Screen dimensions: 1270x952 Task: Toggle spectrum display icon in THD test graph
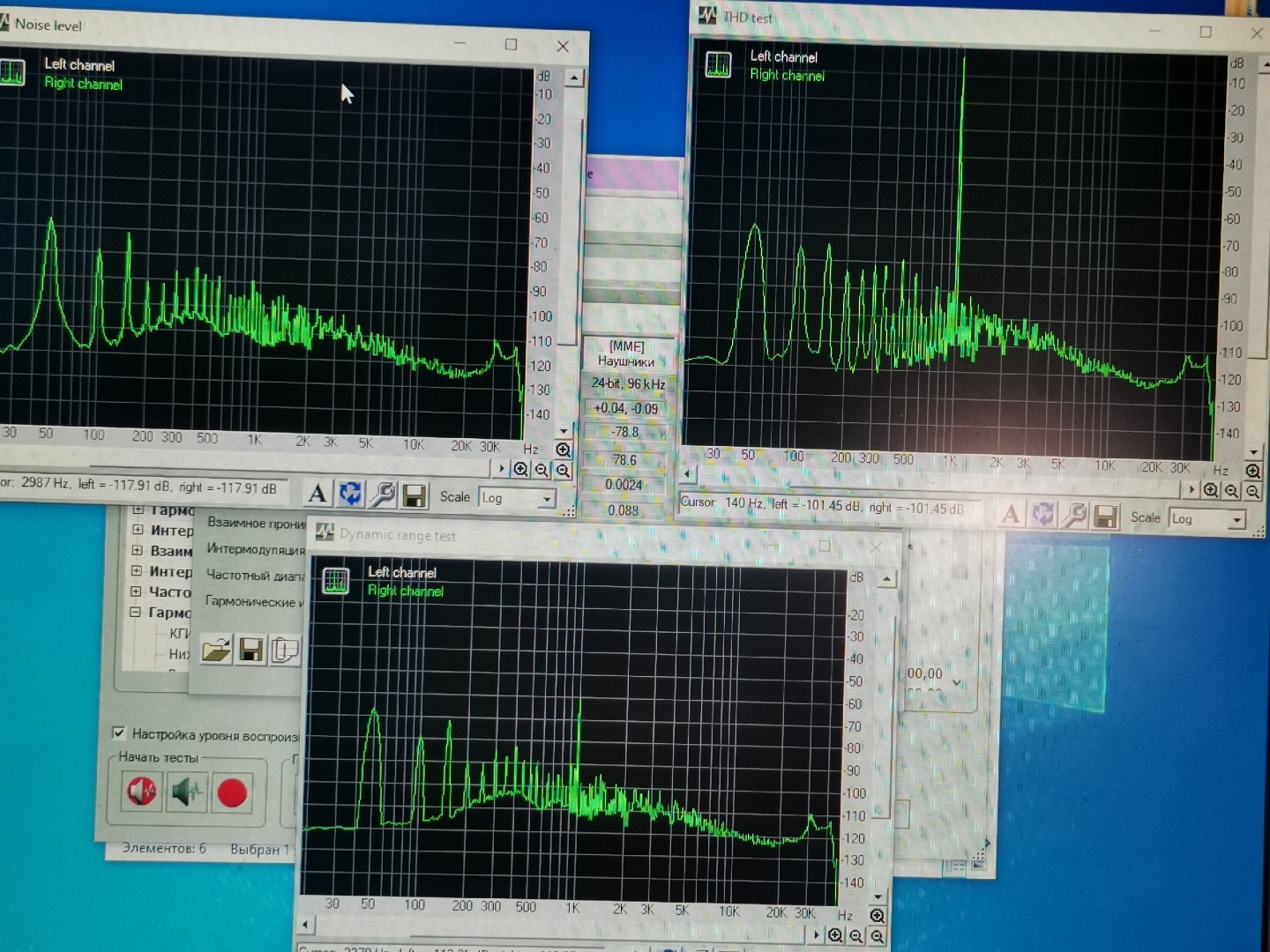(x=718, y=65)
